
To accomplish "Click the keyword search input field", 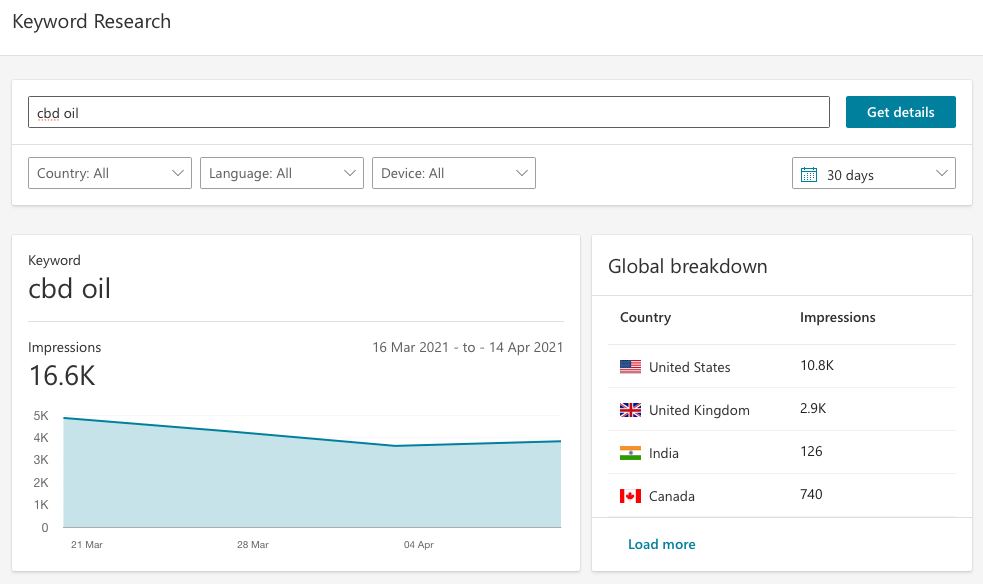I will 429,112.
